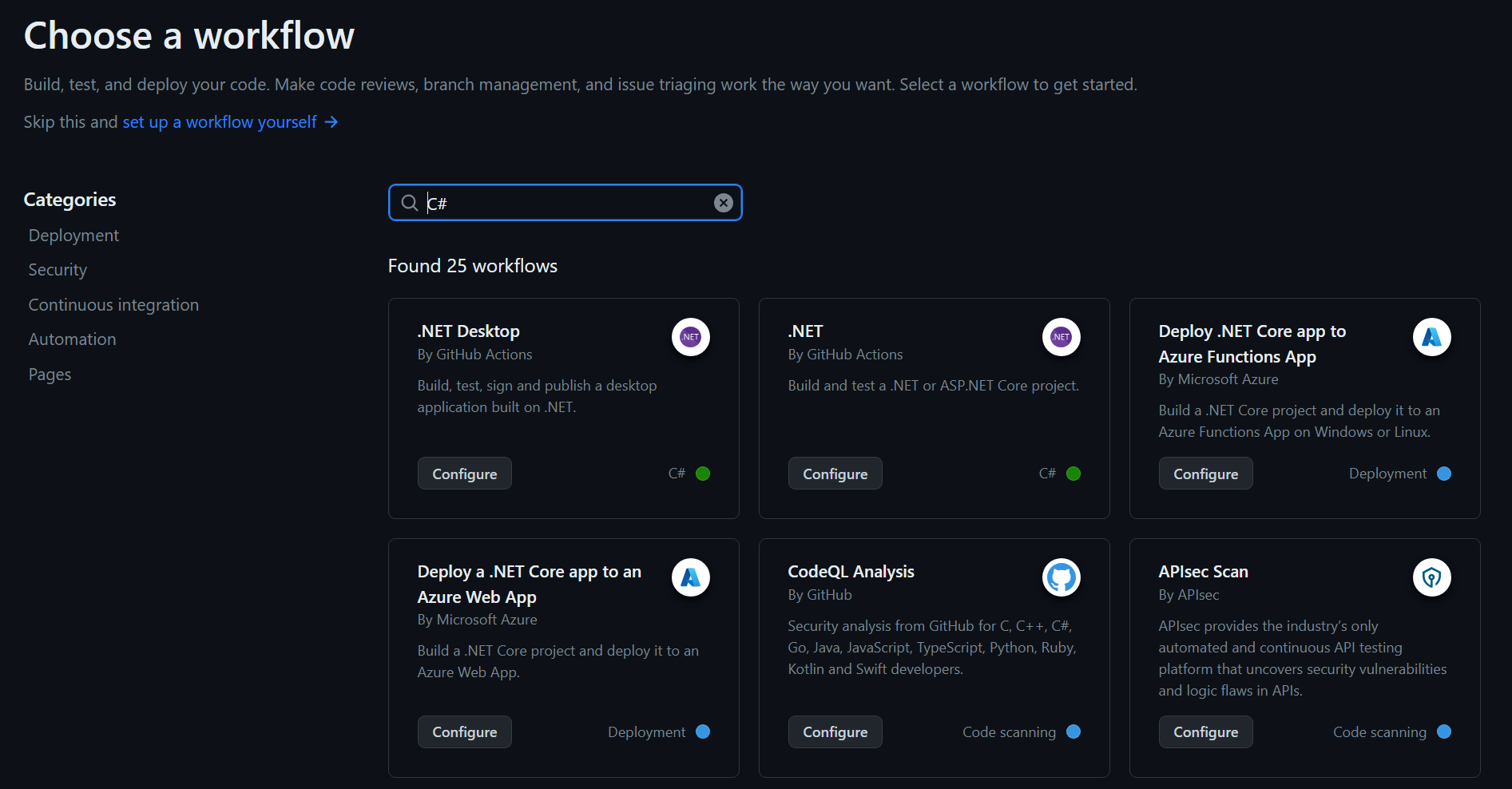Click By APIsec author text
Screen dimensions: 1512x789
pos(1189,595)
